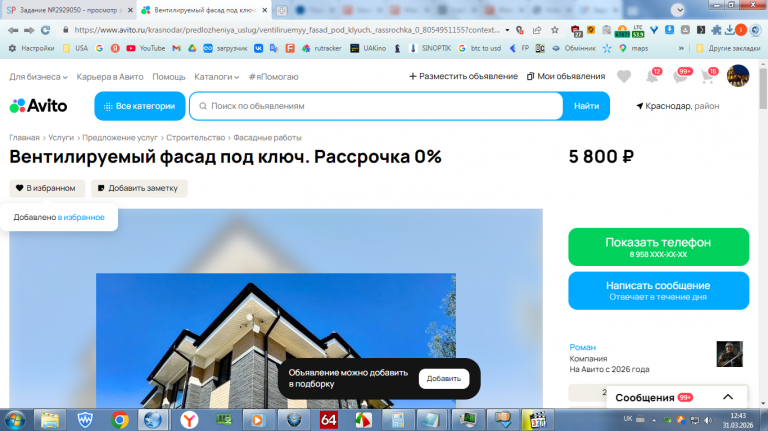Image resolution: width=768 pixels, height=431 pixels.
Task: Open browser extensions puzzle icon
Action: click(717, 30)
